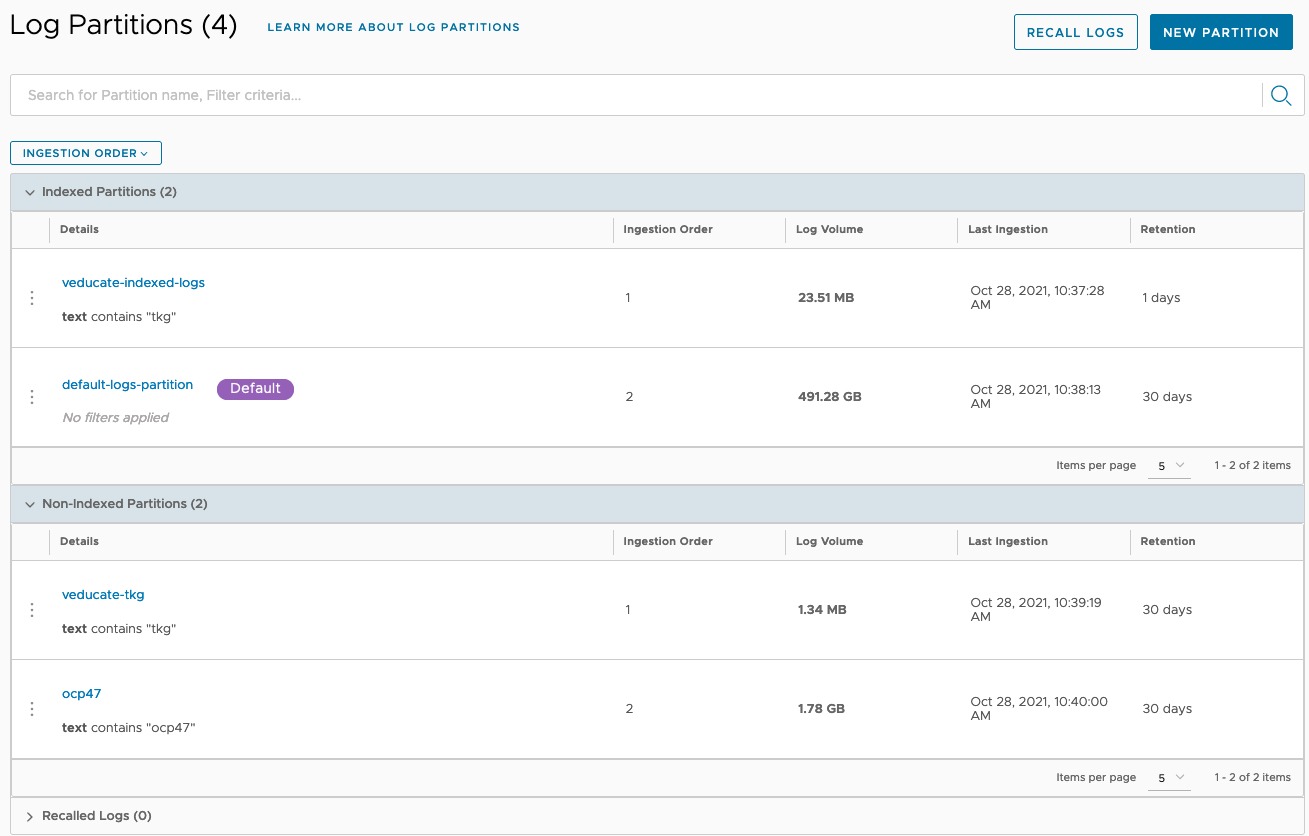Click the 'No filters applied' text

tap(115, 418)
